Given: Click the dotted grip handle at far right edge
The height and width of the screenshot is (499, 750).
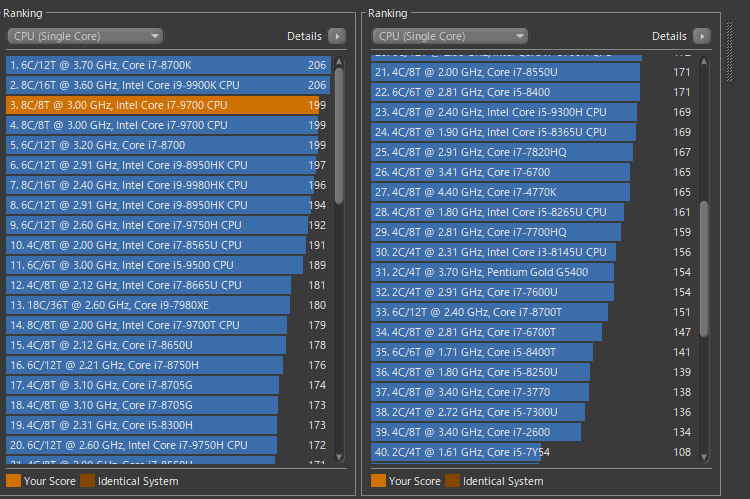Looking at the screenshot, I should pos(729,52).
